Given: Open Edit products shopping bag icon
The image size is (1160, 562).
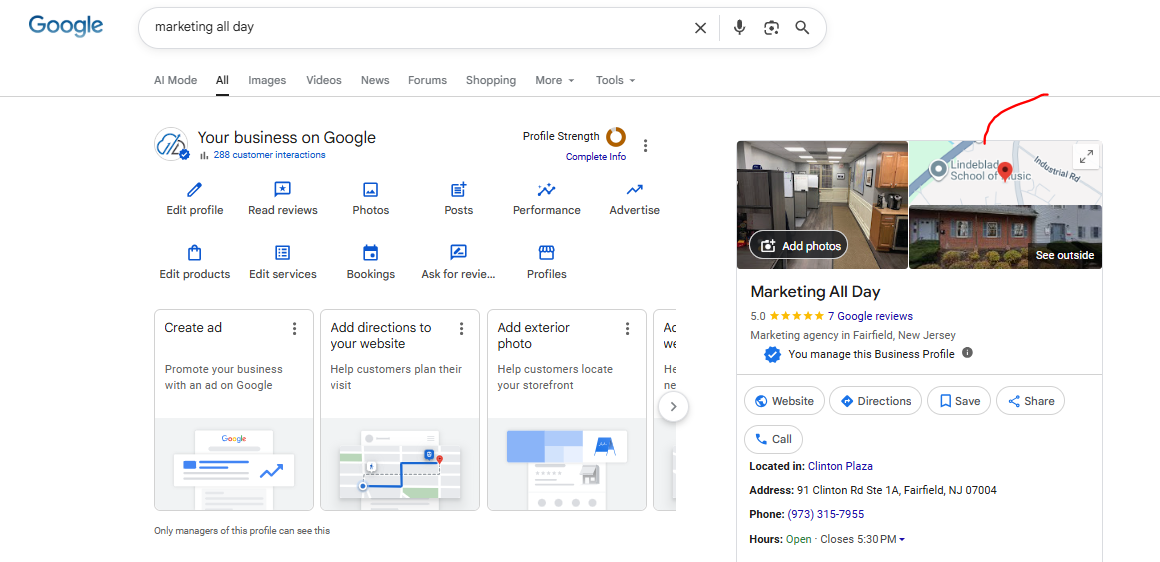Looking at the screenshot, I should click(195, 253).
